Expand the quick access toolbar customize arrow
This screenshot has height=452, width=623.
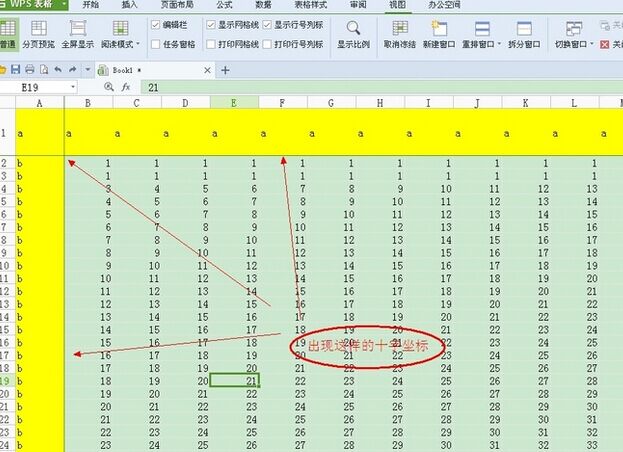point(88,70)
